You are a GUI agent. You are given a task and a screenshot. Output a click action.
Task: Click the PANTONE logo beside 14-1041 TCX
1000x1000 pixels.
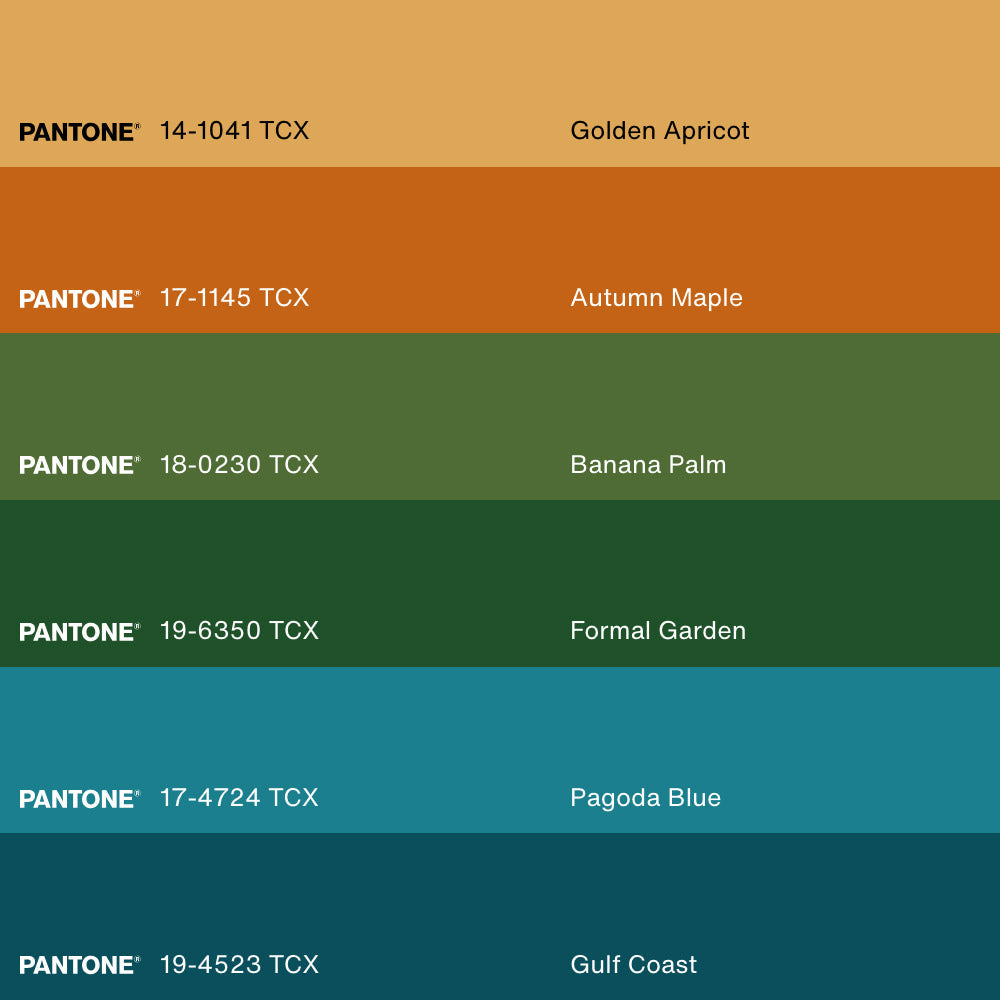[80, 132]
